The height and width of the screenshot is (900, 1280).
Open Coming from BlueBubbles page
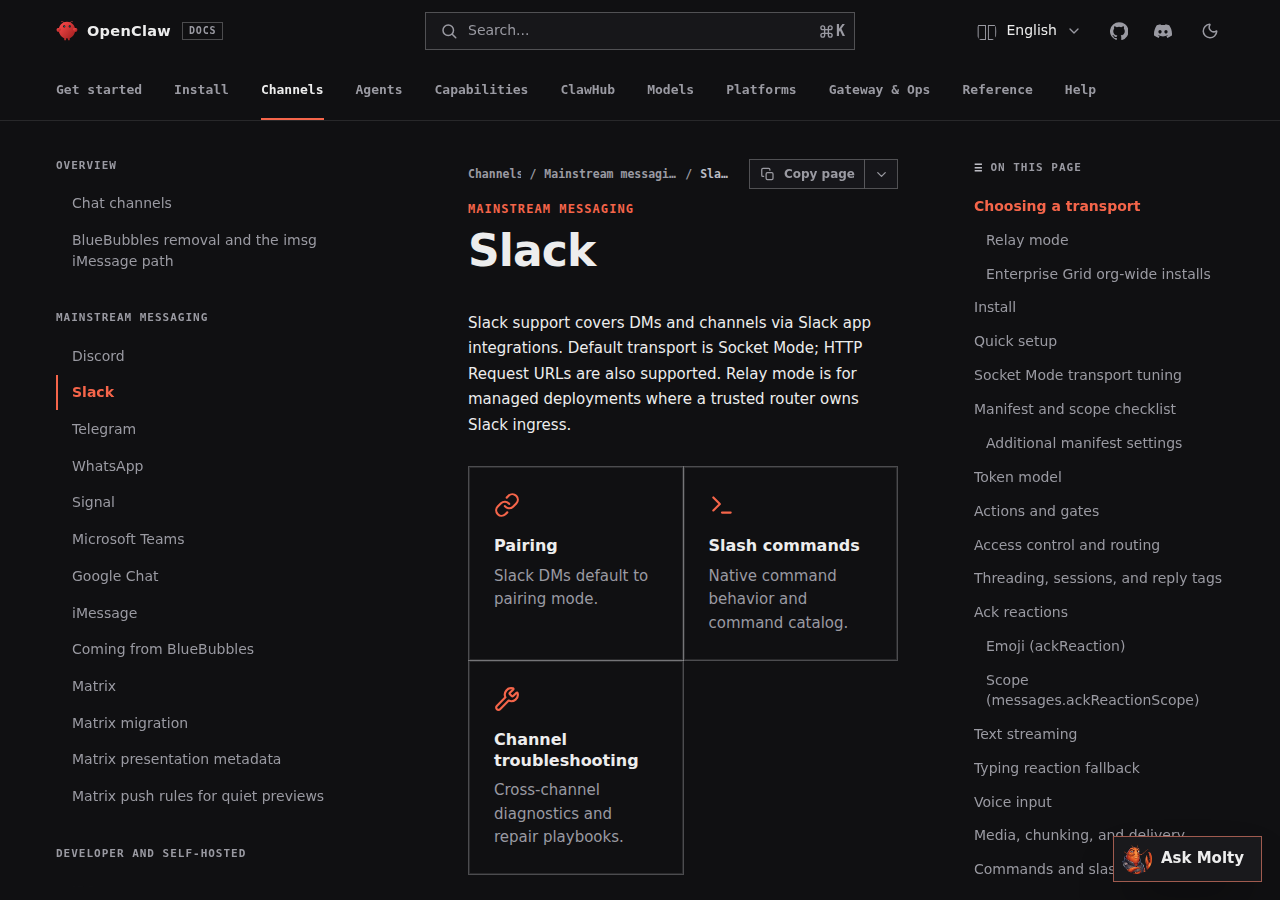163,649
